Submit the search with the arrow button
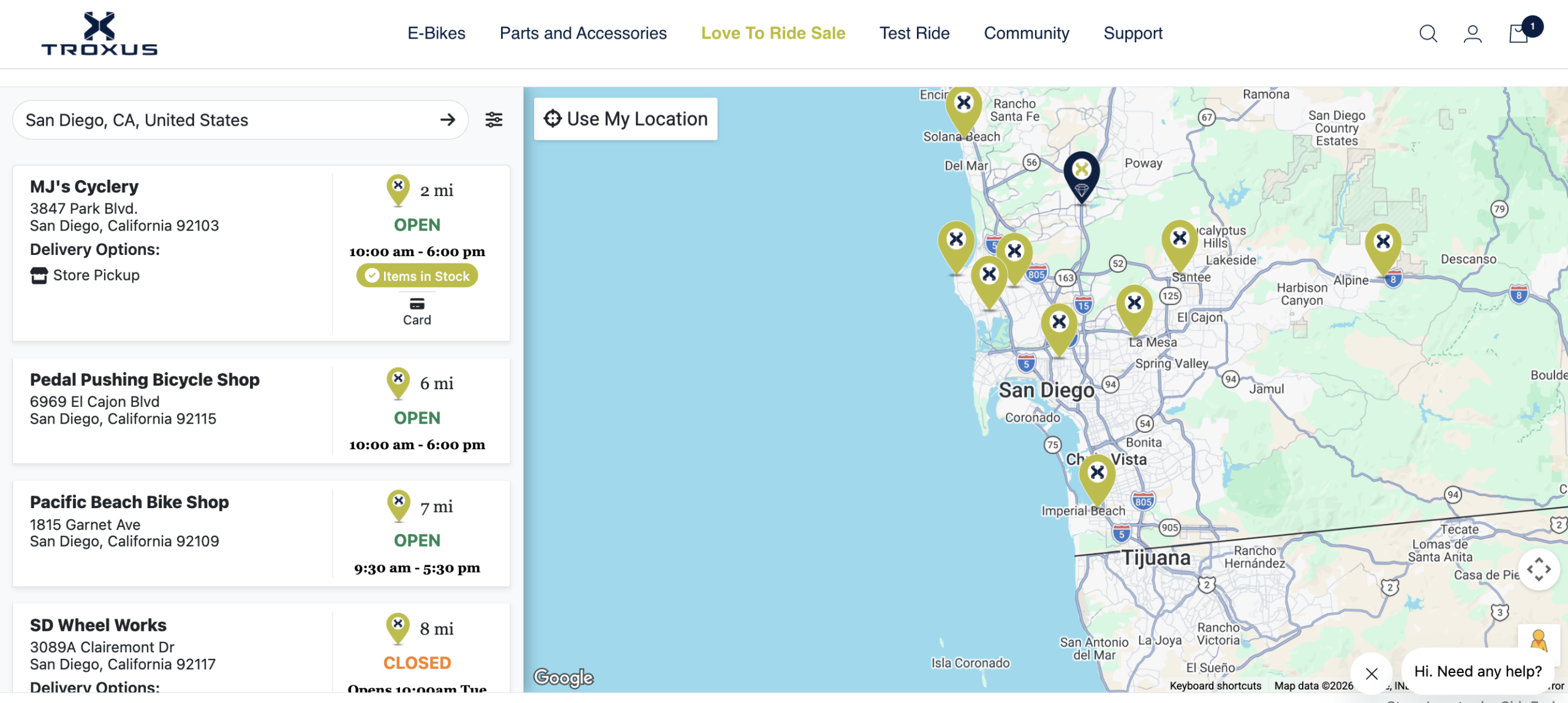The height and width of the screenshot is (703, 1568). [449, 120]
